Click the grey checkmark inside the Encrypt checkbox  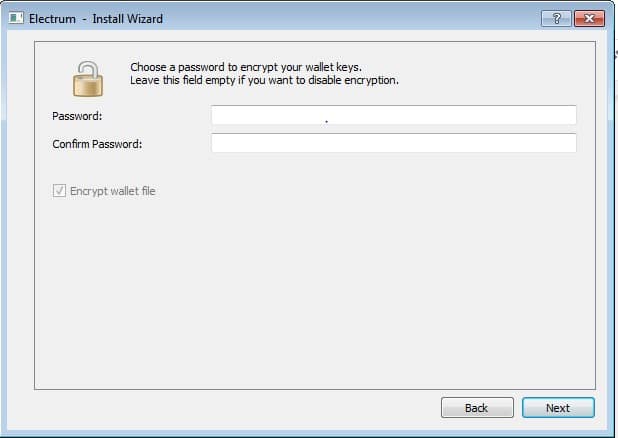(60, 191)
